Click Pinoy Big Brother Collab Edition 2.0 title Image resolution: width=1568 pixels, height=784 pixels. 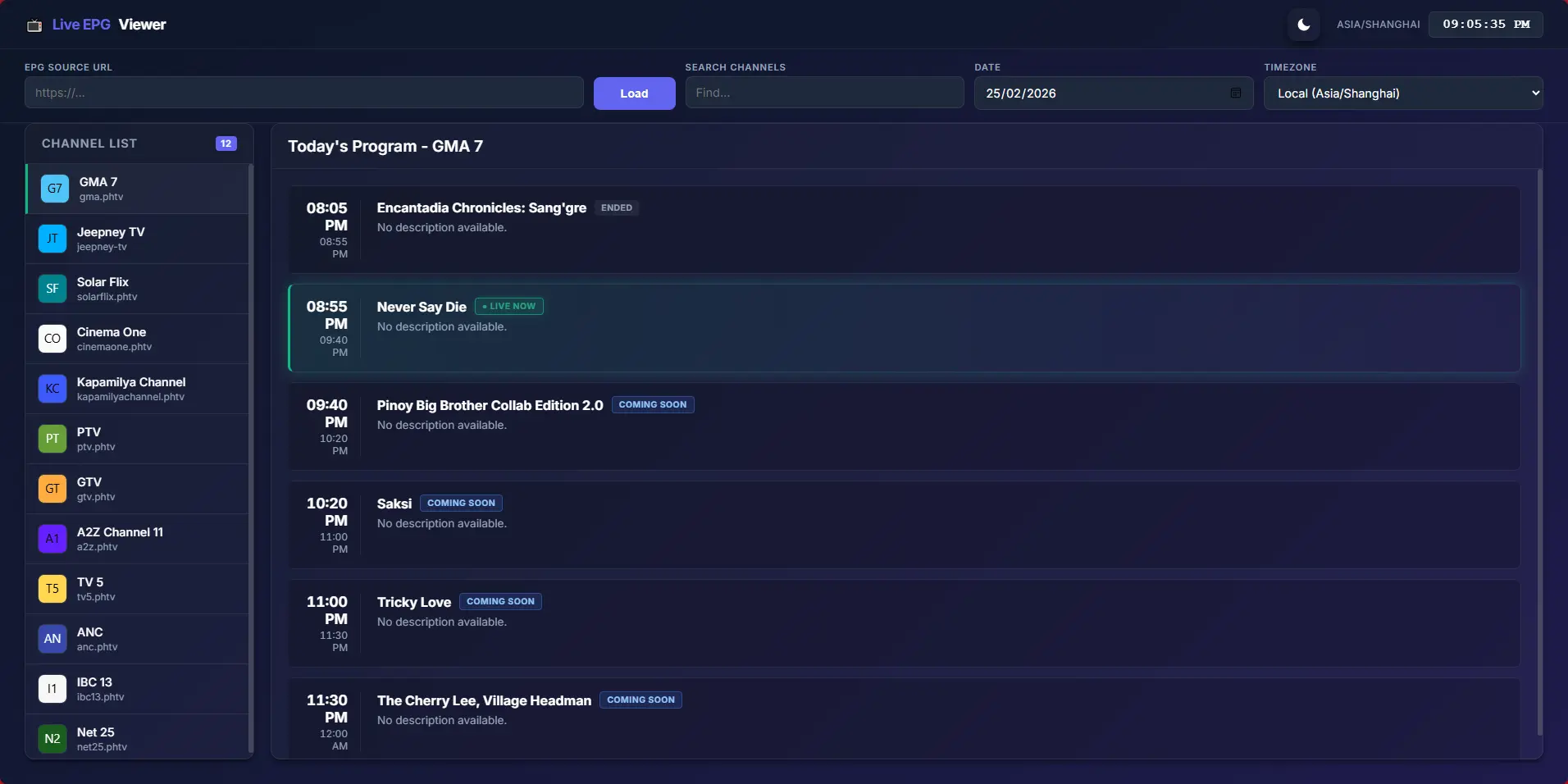pyautogui.click(x=490, y=405)
